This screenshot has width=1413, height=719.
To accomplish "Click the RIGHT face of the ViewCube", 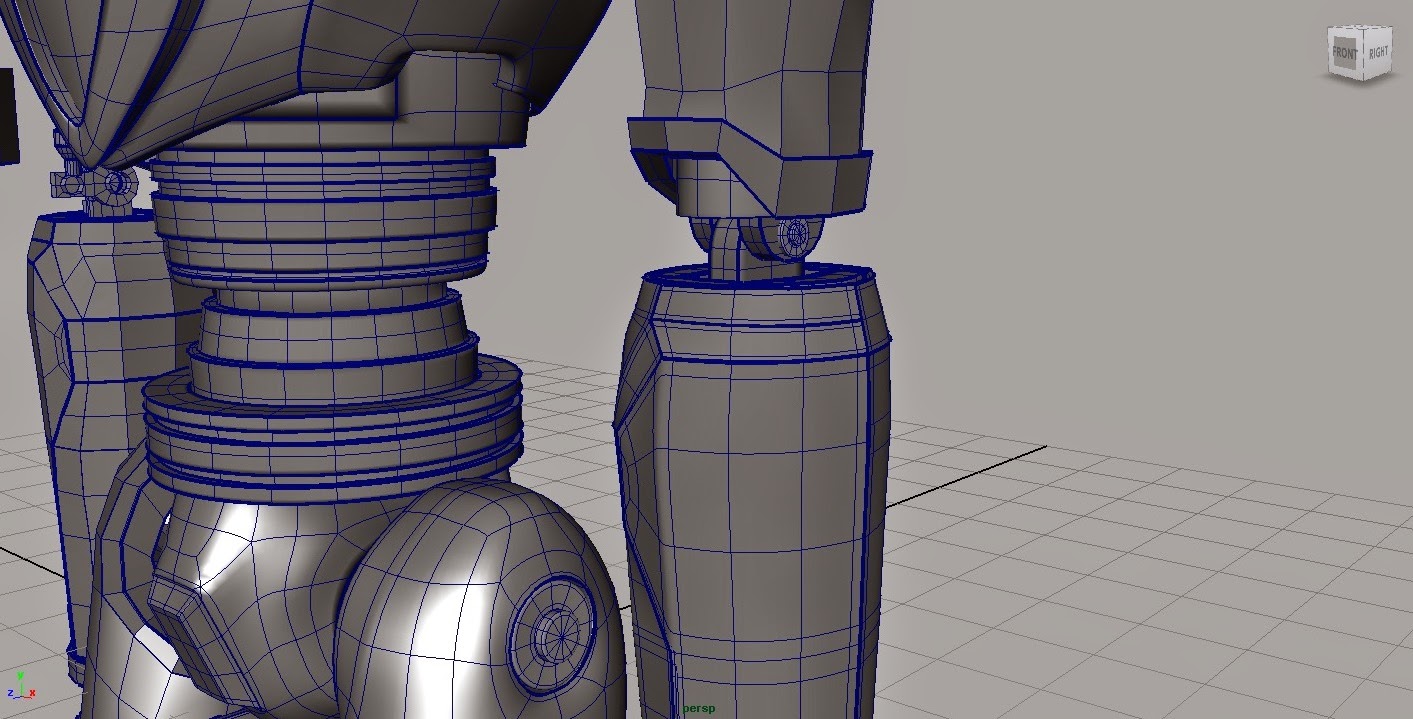I will 1379,51.
